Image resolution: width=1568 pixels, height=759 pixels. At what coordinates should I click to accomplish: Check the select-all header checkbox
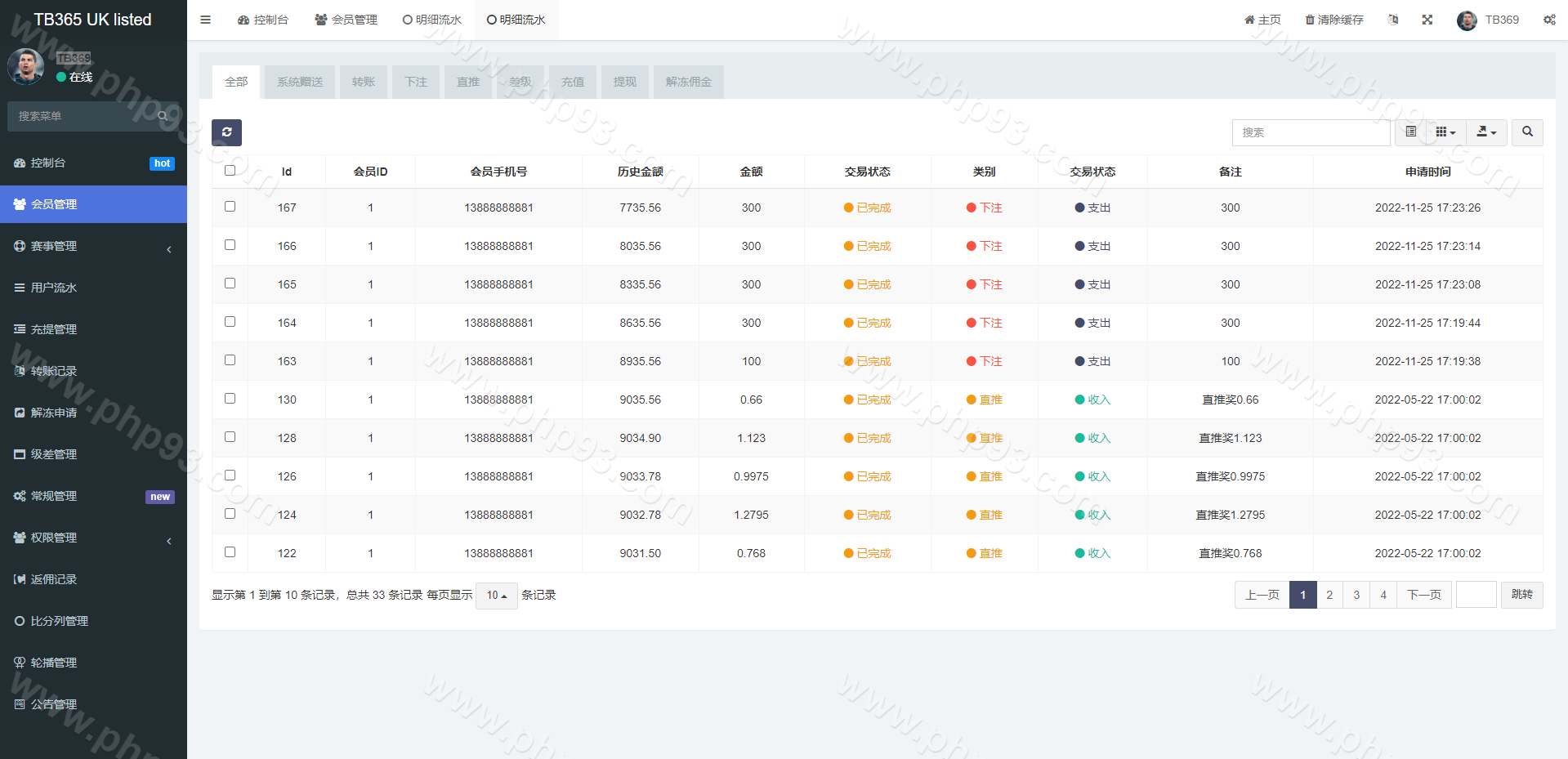click(x=230, y=171)
